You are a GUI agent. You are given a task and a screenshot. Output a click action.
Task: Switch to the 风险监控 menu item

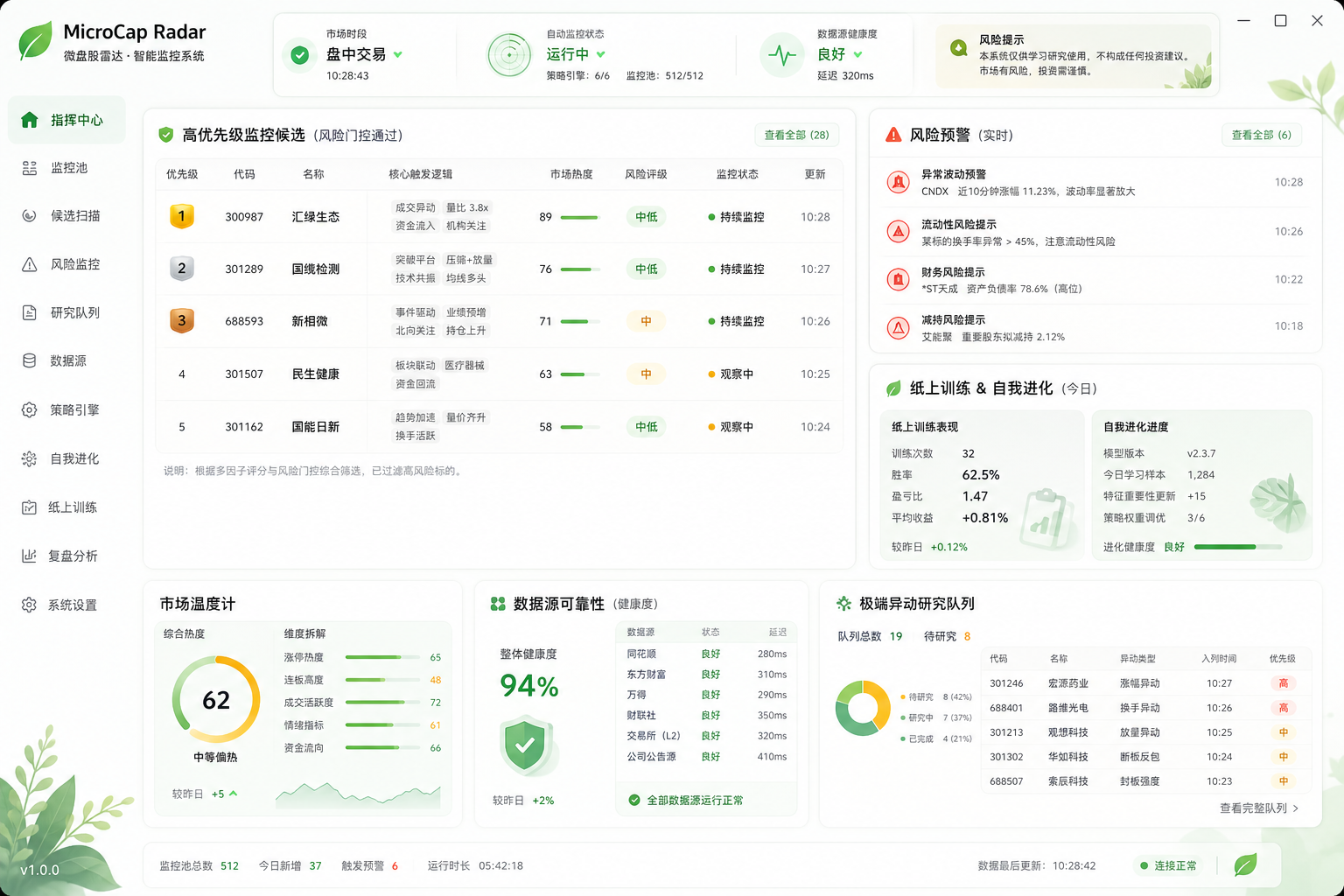(x=67, y=264)
